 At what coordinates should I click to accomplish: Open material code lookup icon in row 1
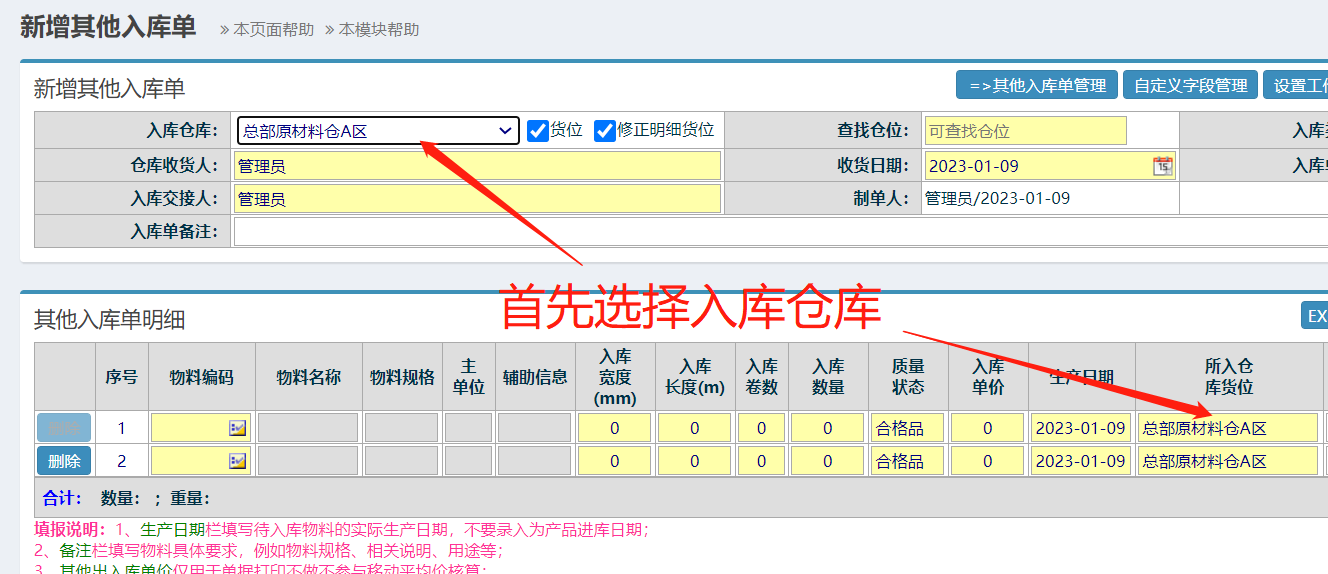237,428
